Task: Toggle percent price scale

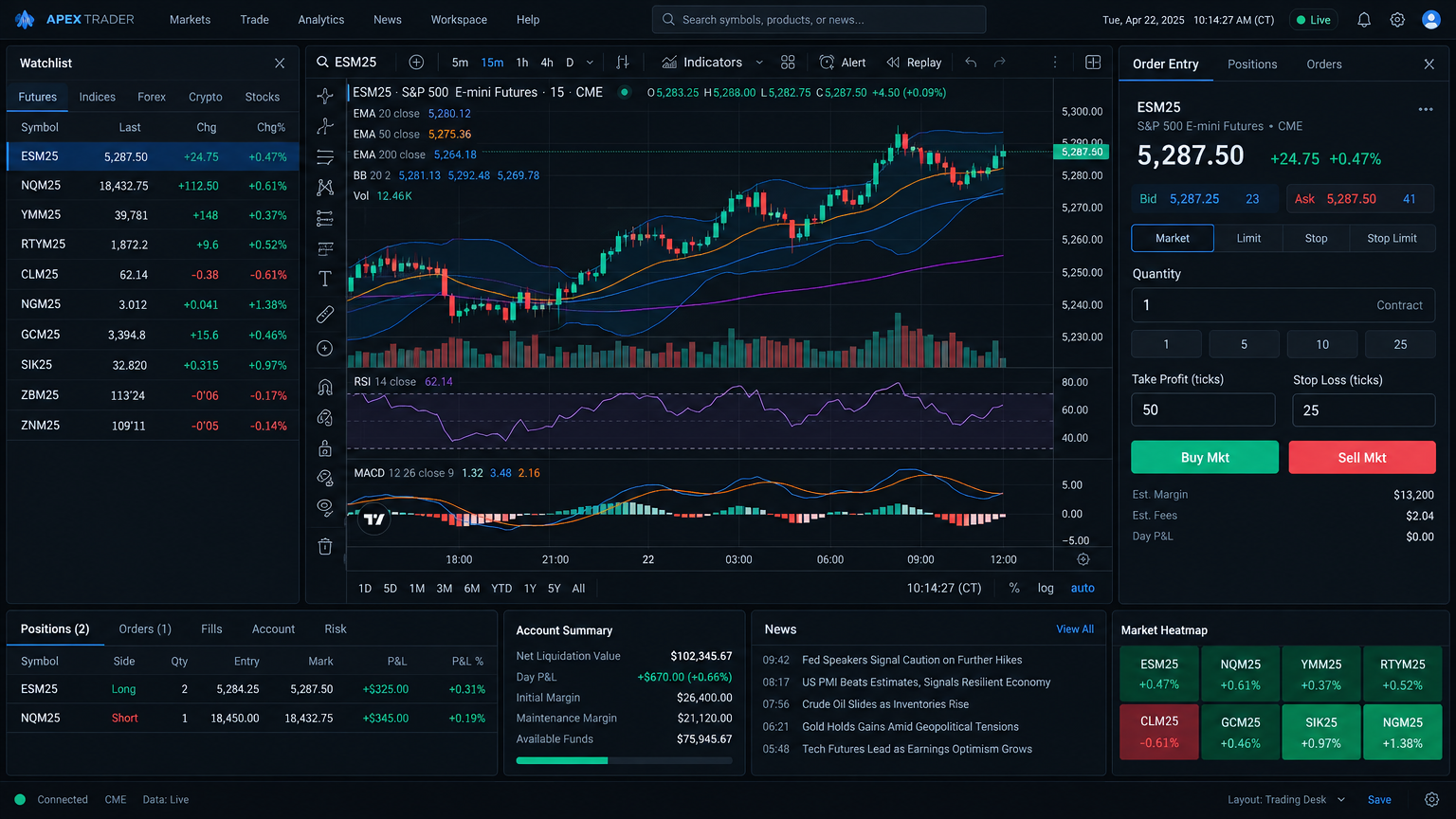Action: tap(1014, 588)
